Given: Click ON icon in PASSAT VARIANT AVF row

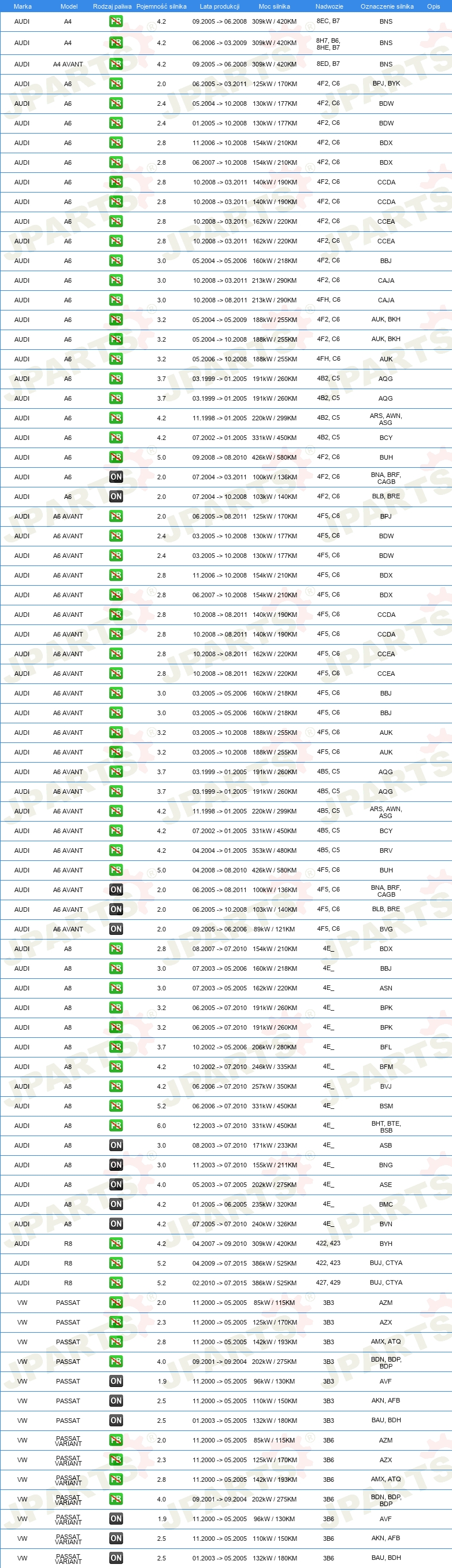Looking at the screenshot, I should [x=116, y=1519].
